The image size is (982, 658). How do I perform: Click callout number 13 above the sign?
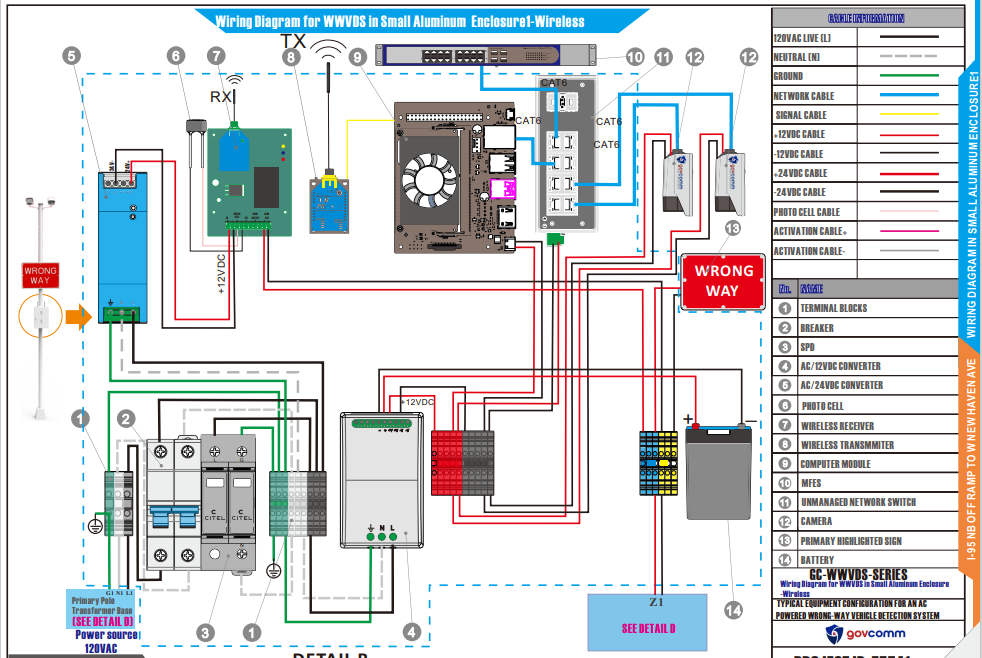click(732, 228)
